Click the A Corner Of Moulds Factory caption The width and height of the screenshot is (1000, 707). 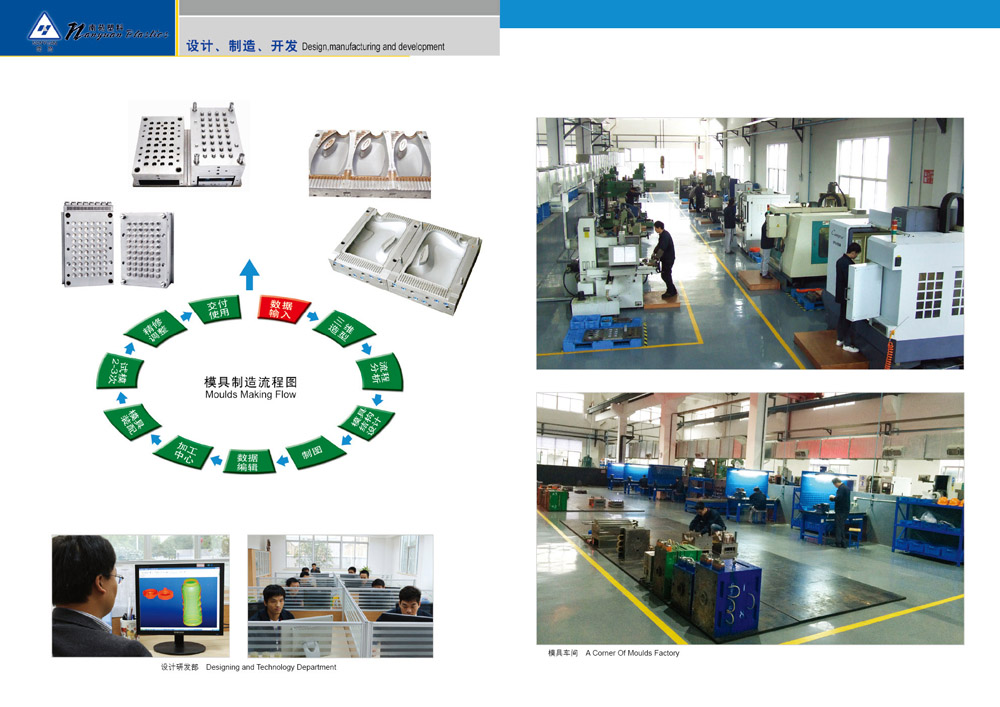point(613,653)
